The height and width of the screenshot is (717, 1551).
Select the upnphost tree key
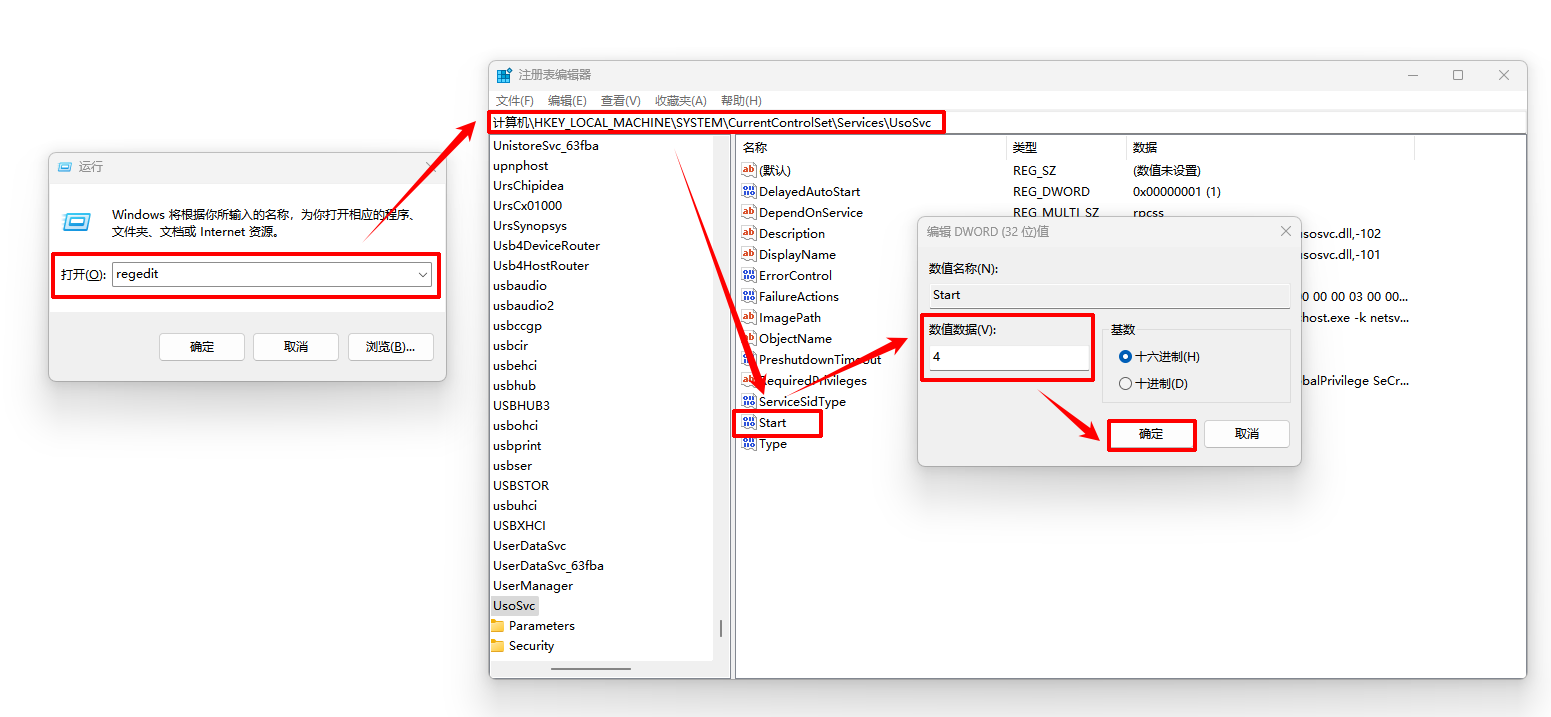click(520, 165)
